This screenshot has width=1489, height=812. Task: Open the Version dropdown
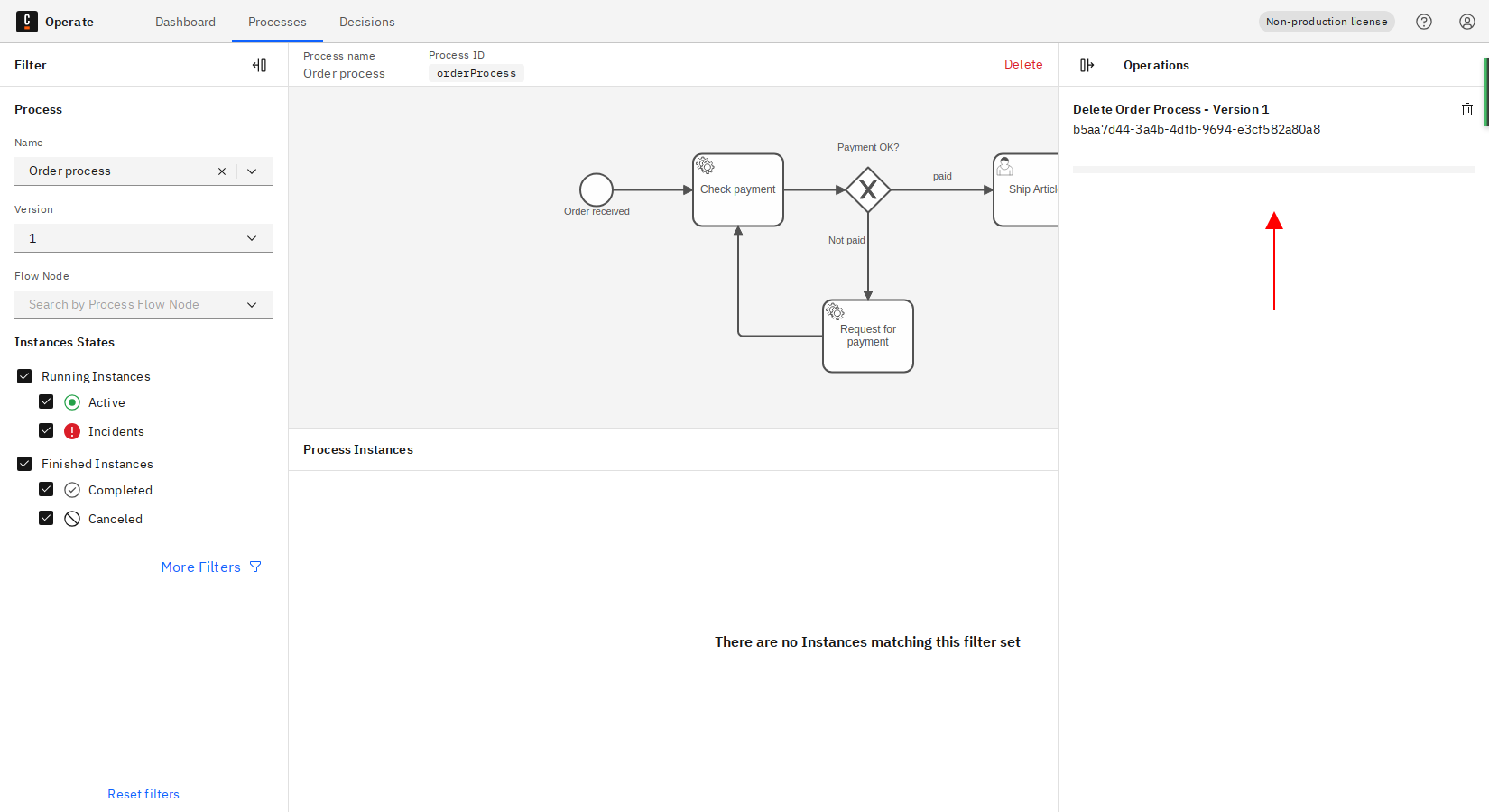click(x=144, y=238)
